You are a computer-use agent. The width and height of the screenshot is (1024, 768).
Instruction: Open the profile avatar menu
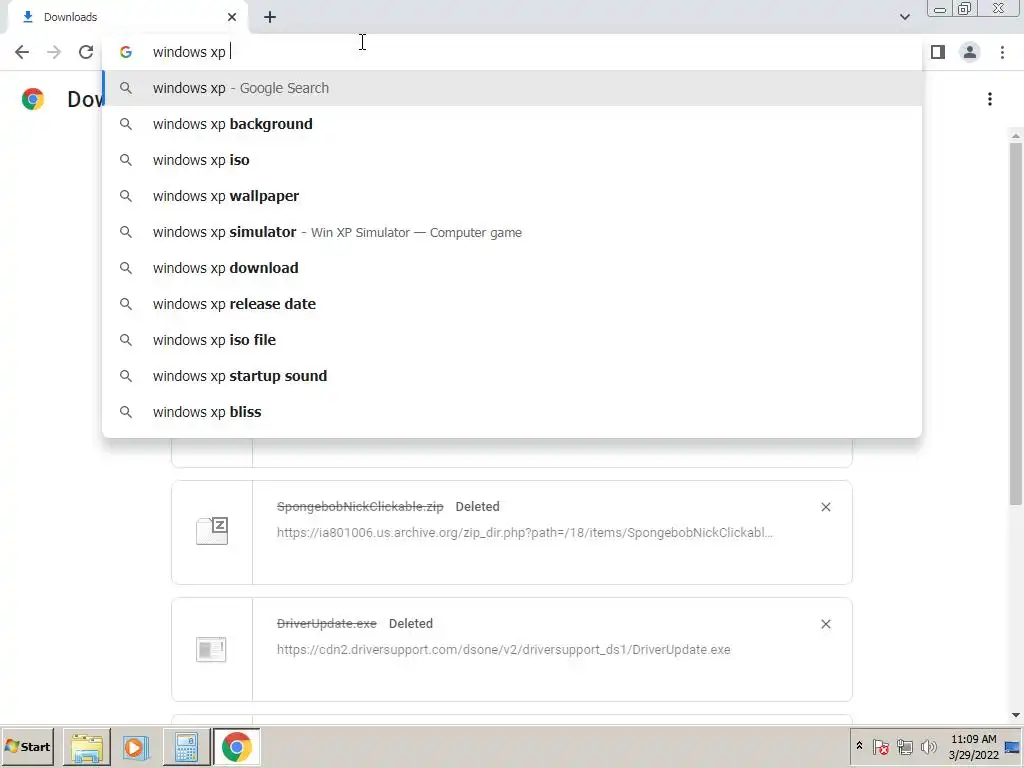970,52
